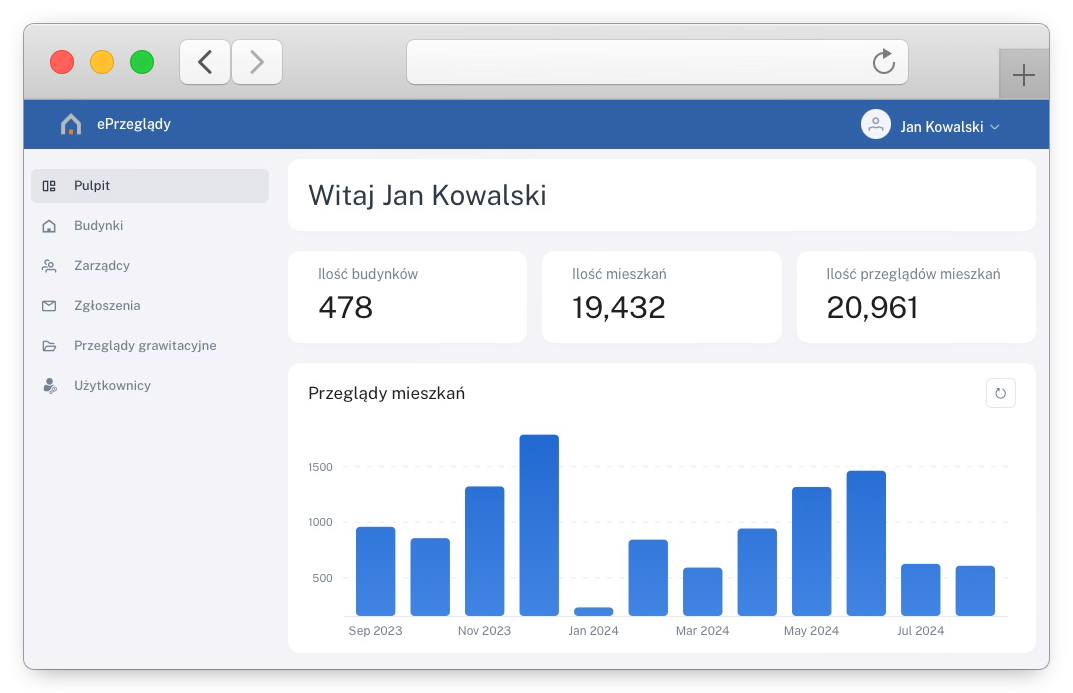Open the Budynki menu item
Image resolution: width=1073 pixels, height=693 pixels.
coord(98,226)
